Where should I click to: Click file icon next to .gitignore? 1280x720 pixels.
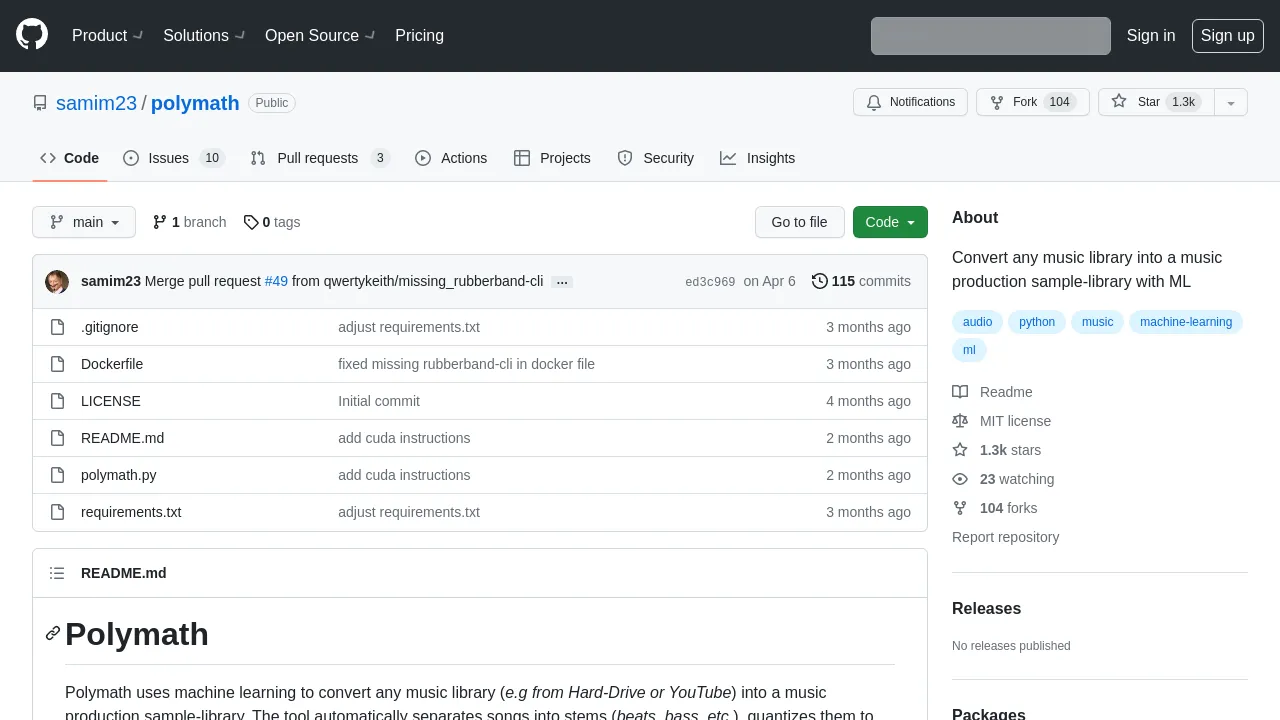(57, 327)
